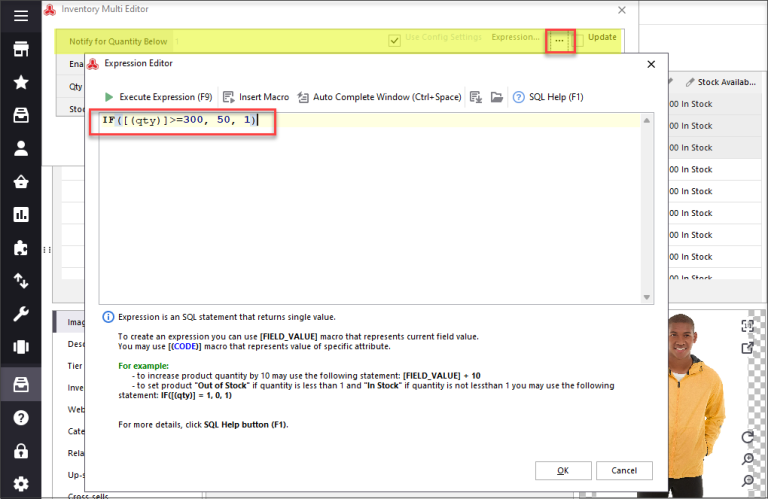Viewport: 768px width, 499px height.
Task: Cancel the Expression Editor dialog
Action: (624, 470)
